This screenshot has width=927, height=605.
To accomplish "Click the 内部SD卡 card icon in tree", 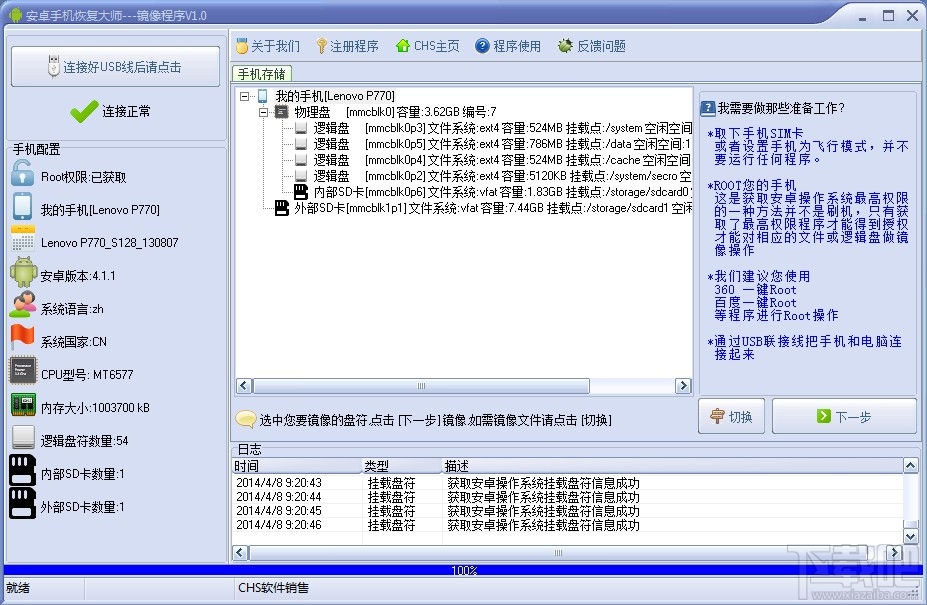I will point(301,191).
